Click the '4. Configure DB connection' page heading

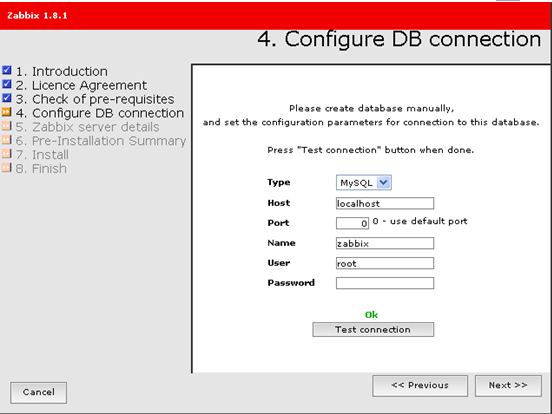pos(399,39)
